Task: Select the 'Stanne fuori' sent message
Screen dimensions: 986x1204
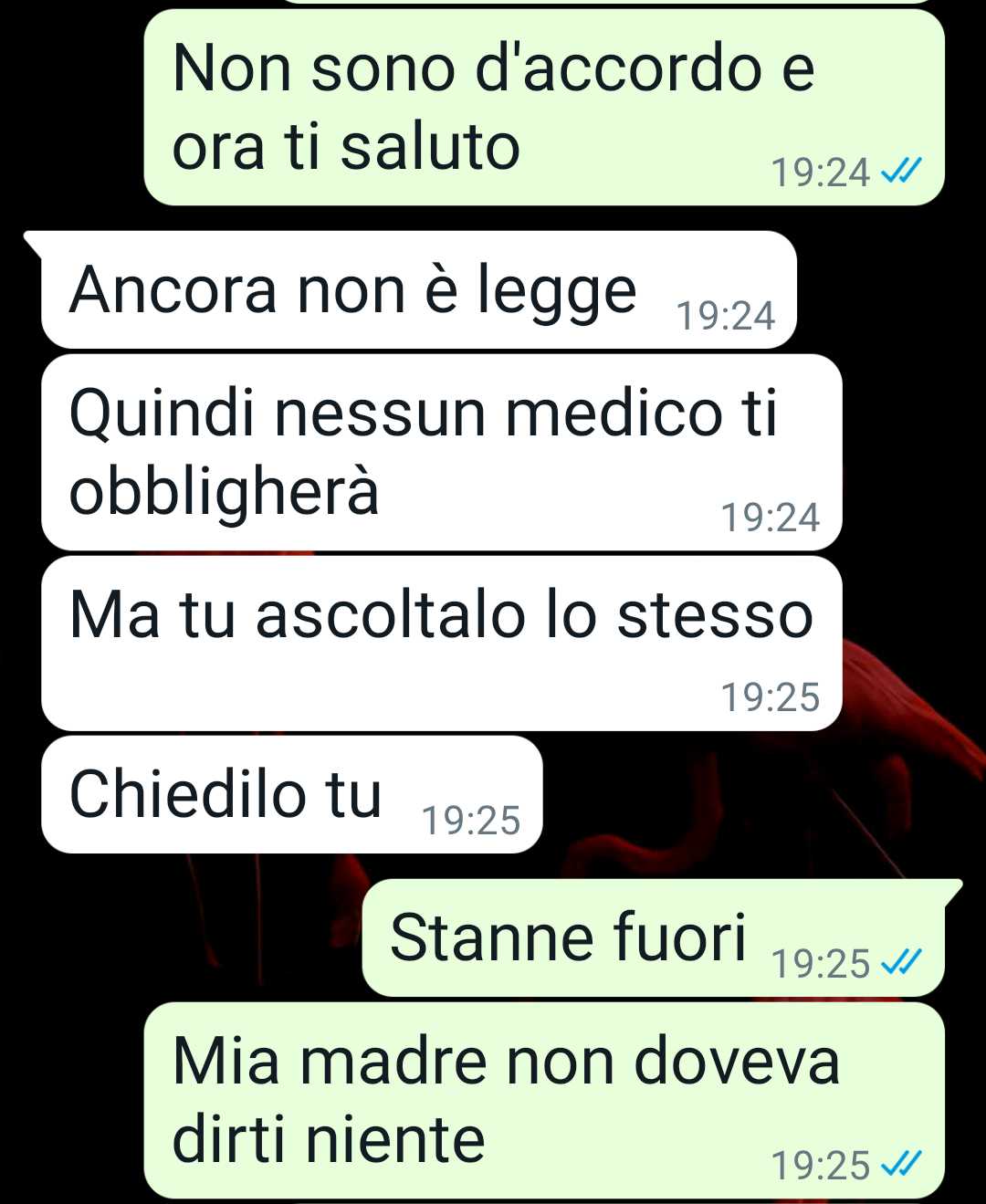Action: 654,937
